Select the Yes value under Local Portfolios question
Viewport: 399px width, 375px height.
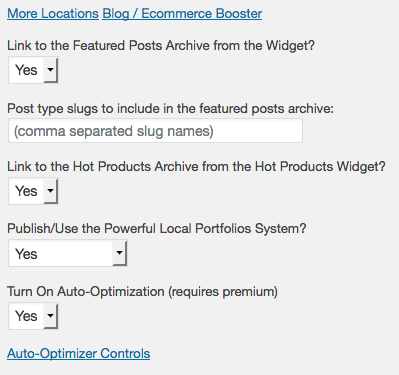coord(26,254)
